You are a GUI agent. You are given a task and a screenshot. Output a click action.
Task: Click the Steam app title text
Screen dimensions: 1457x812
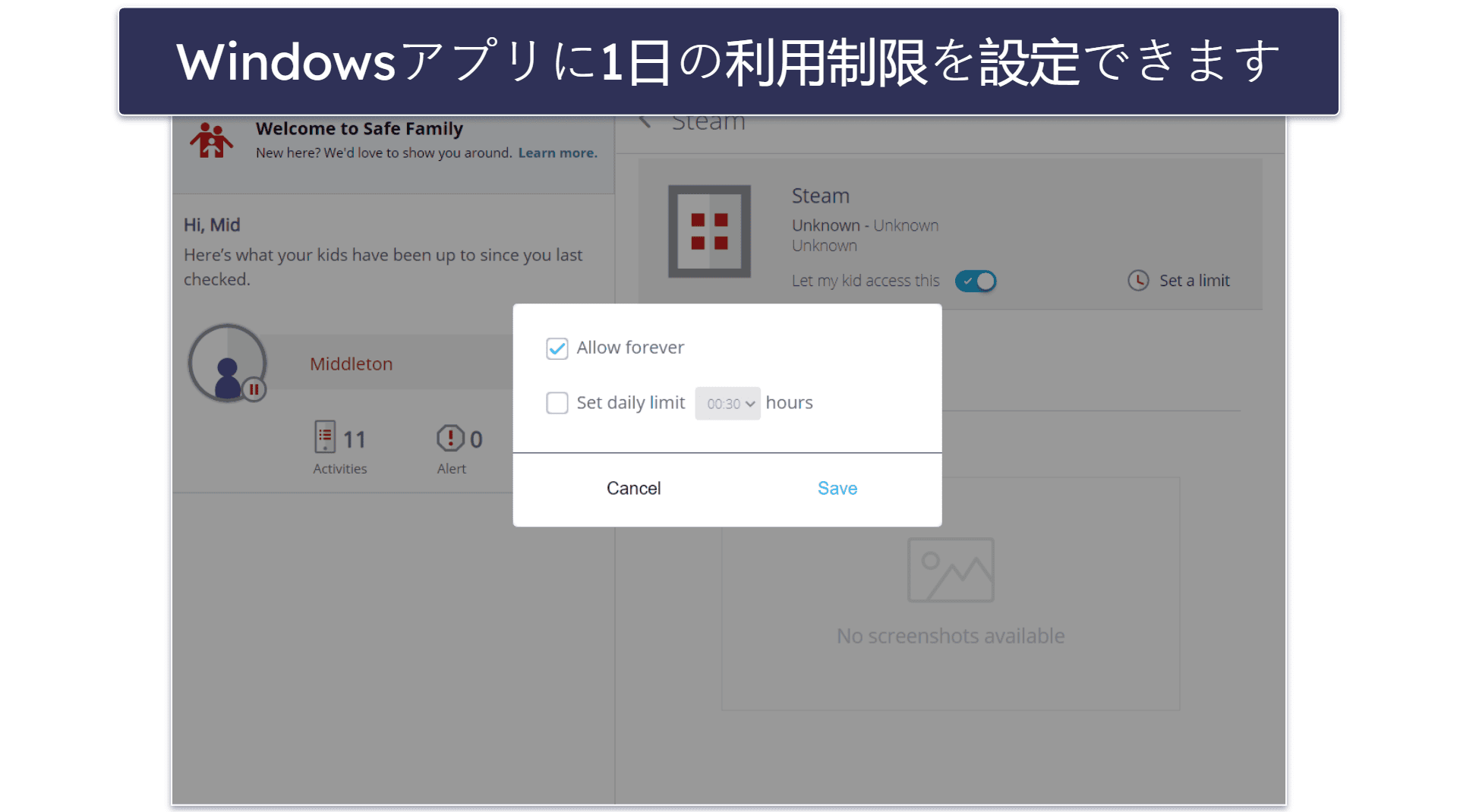[x=820, y=196]
